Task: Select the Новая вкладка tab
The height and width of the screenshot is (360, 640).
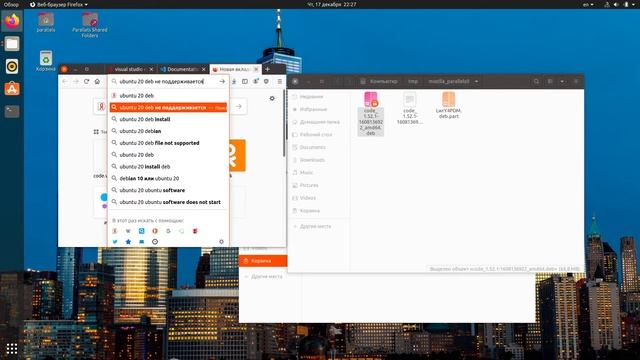Action: (235, 69)
